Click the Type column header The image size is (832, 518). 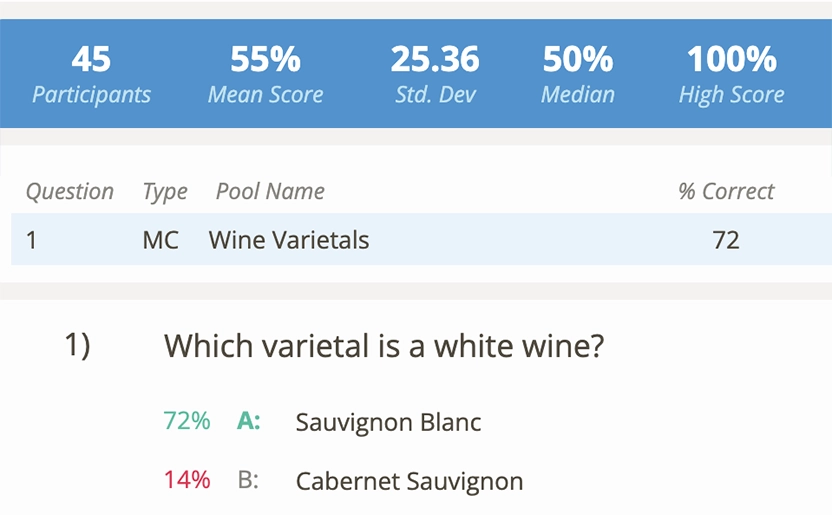165,192
